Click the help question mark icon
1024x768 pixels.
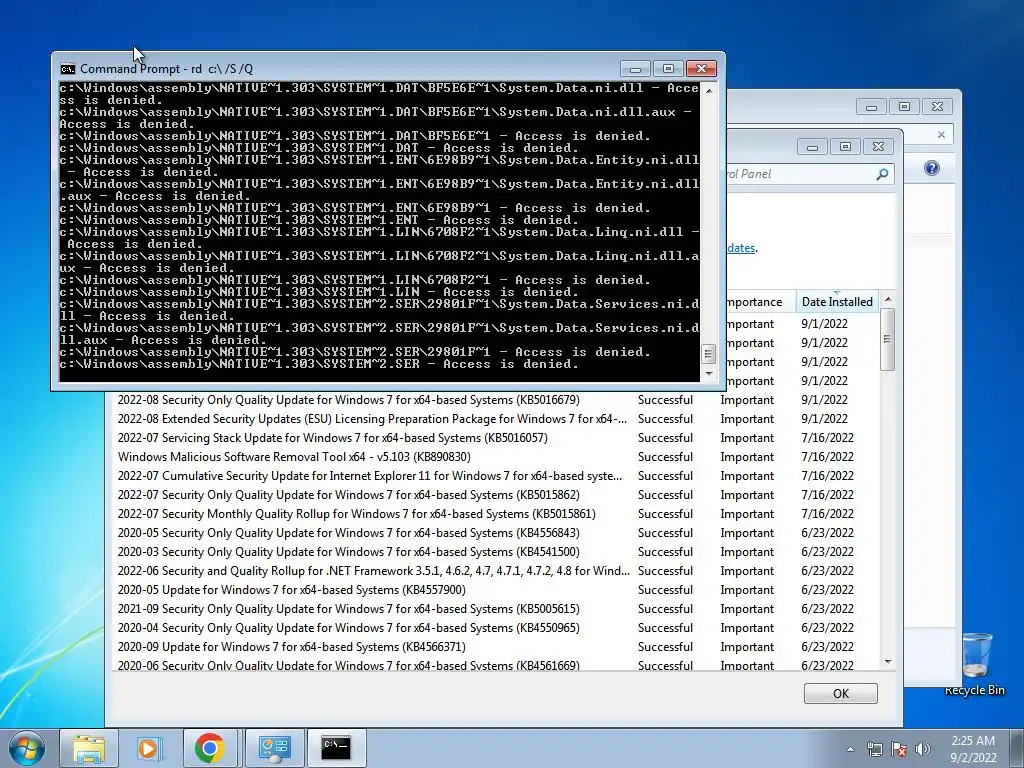point(932,168)
